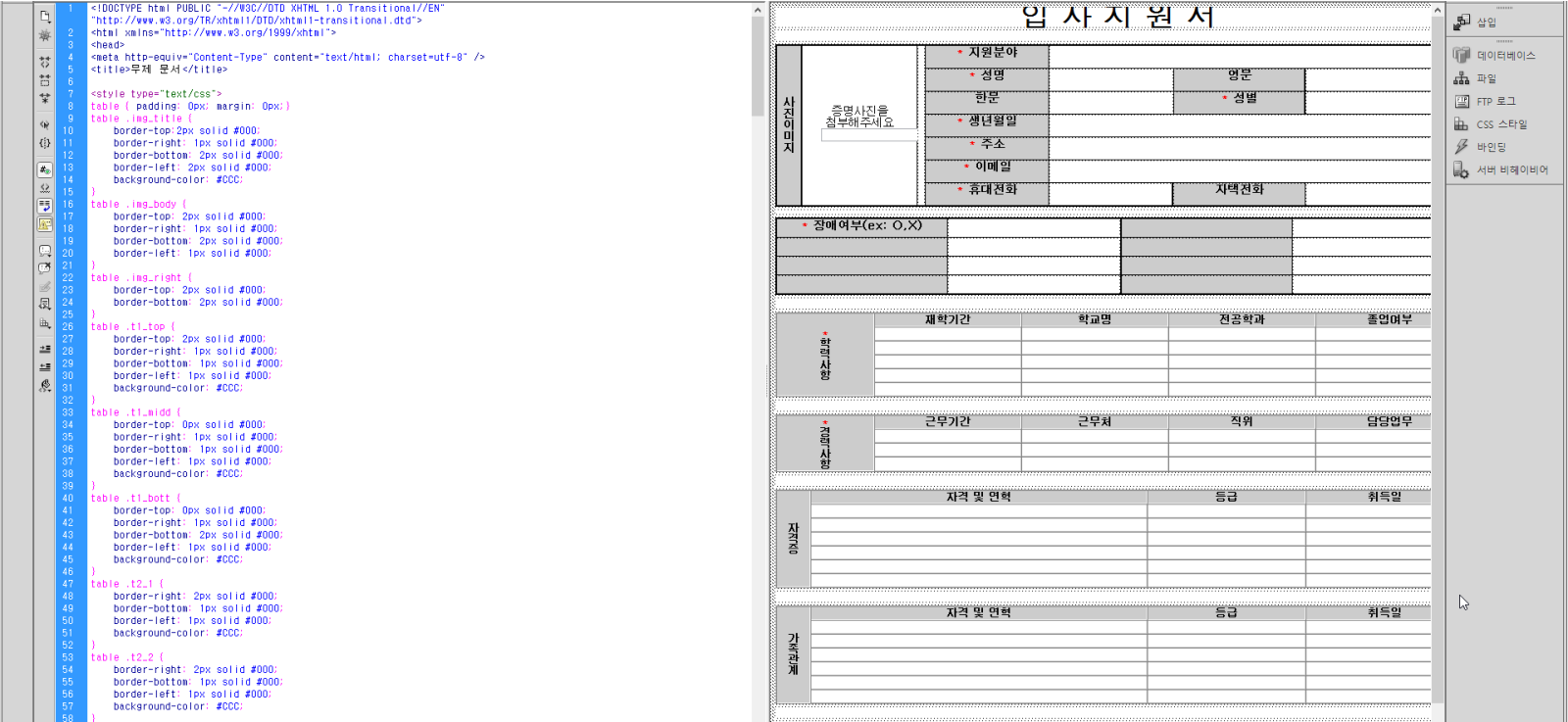Open the Format Source Code menu

(45, 386)
